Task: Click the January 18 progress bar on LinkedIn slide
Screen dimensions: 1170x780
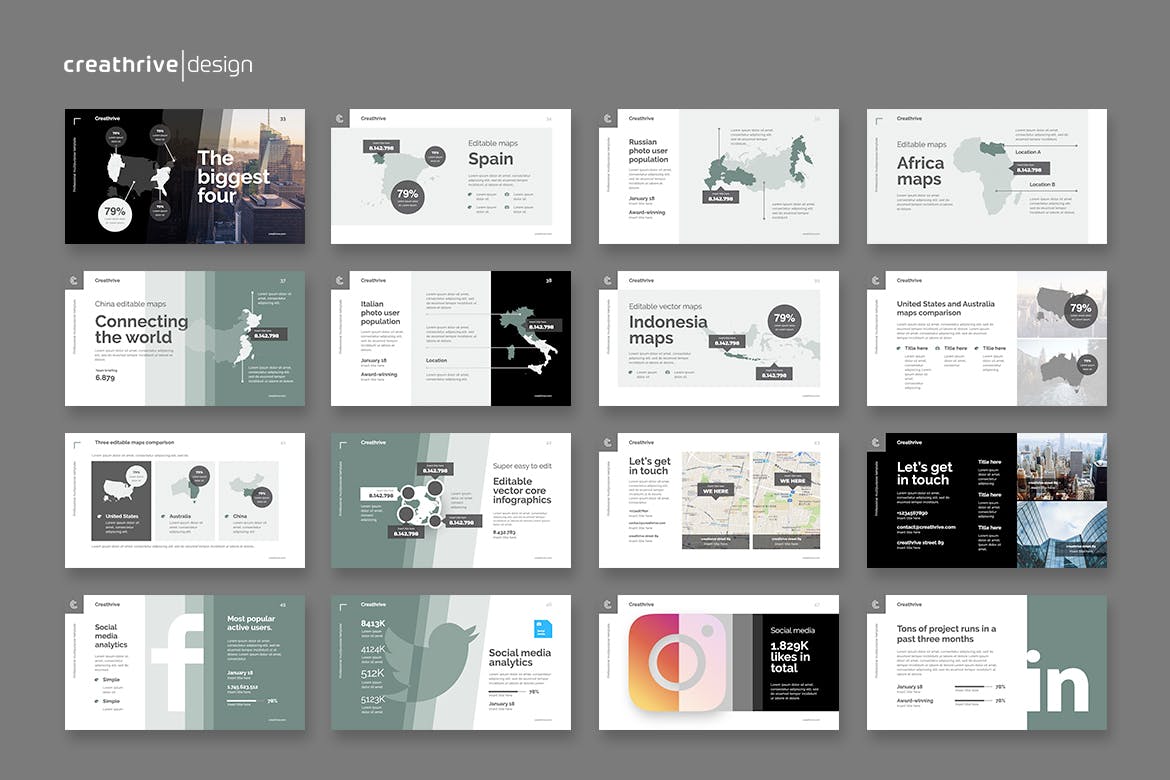Action: 973,688
